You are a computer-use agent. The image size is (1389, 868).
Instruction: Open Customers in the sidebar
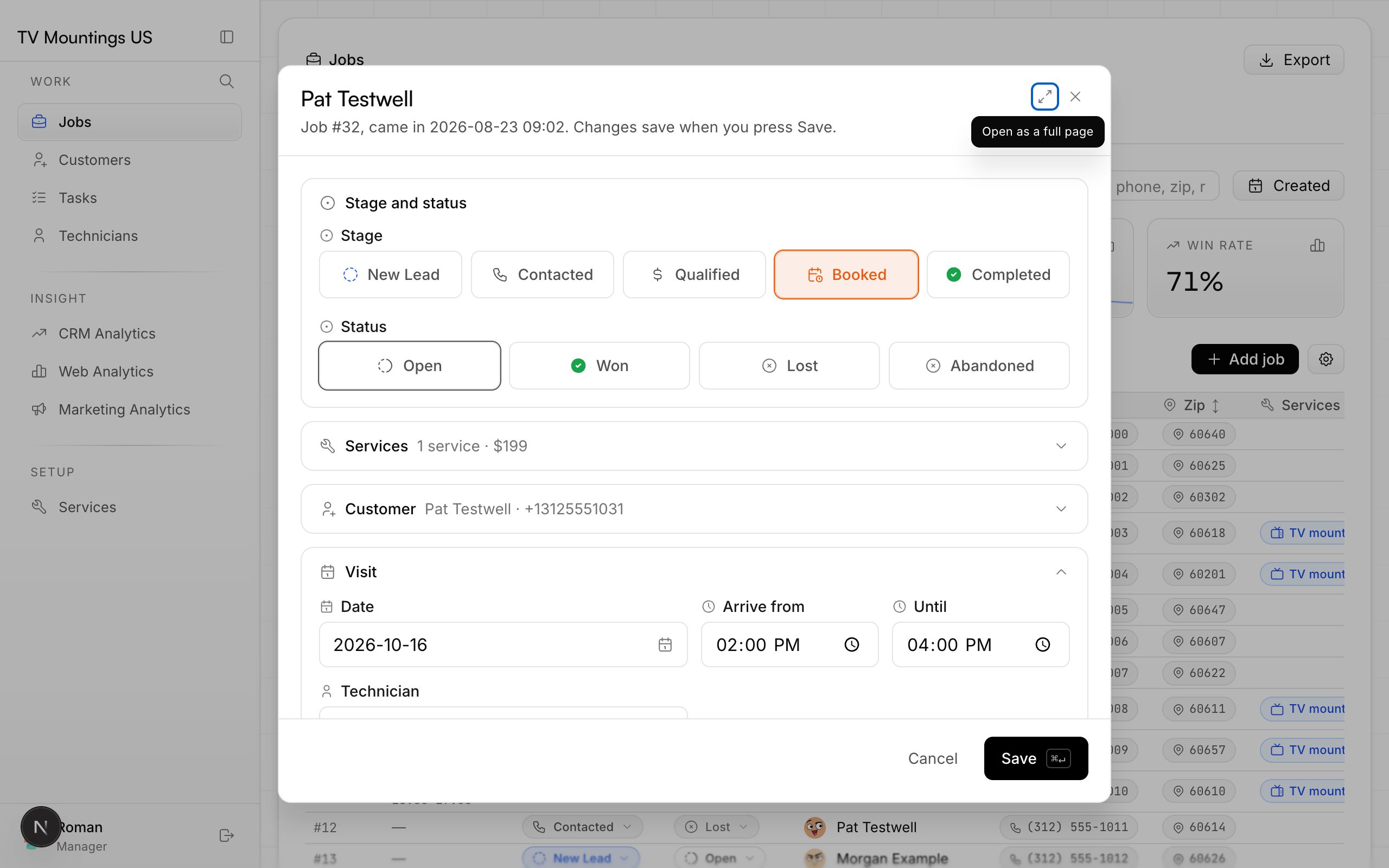point(130,159)
